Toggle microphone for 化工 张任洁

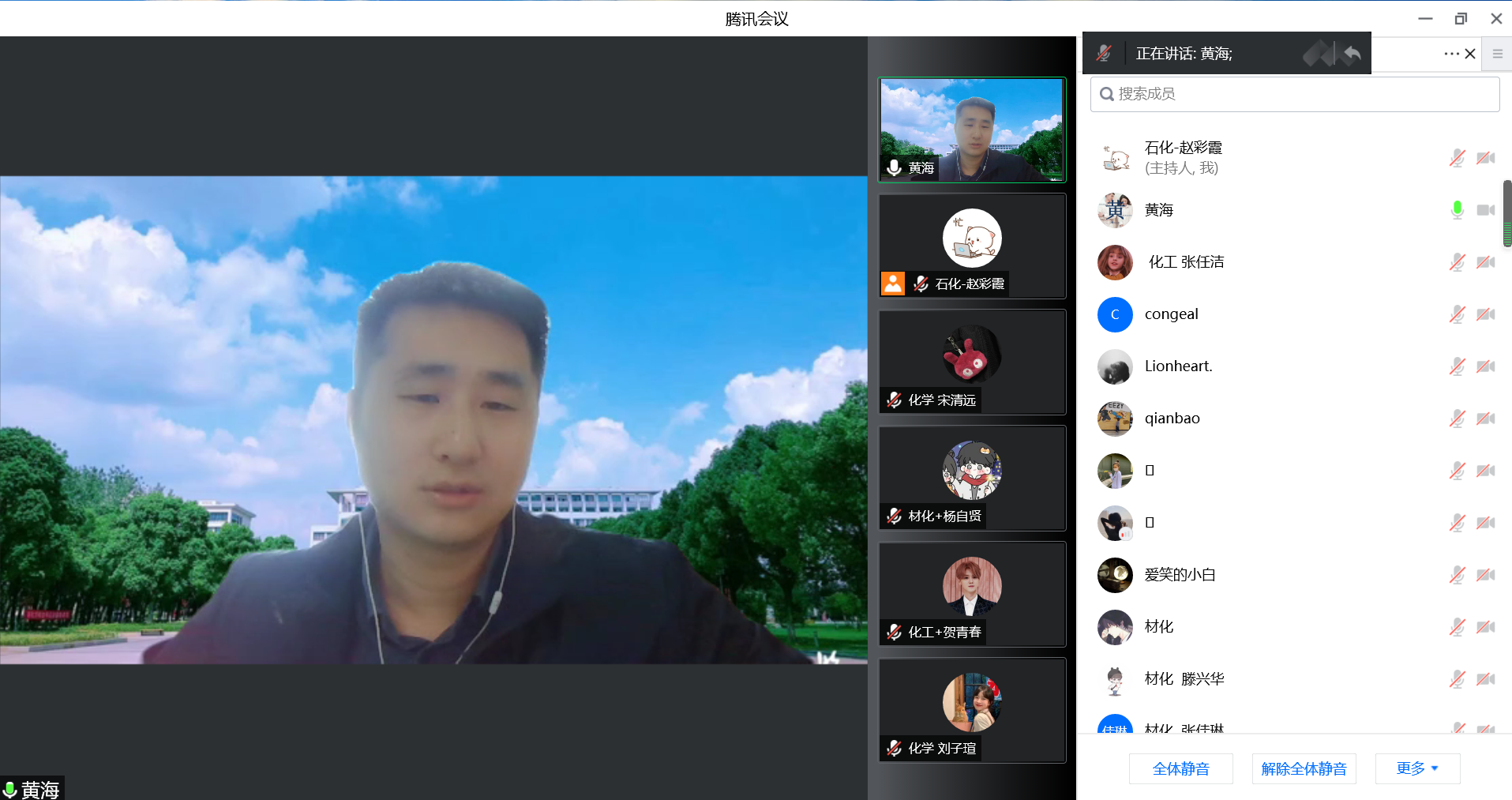(x=1457, y=262)
